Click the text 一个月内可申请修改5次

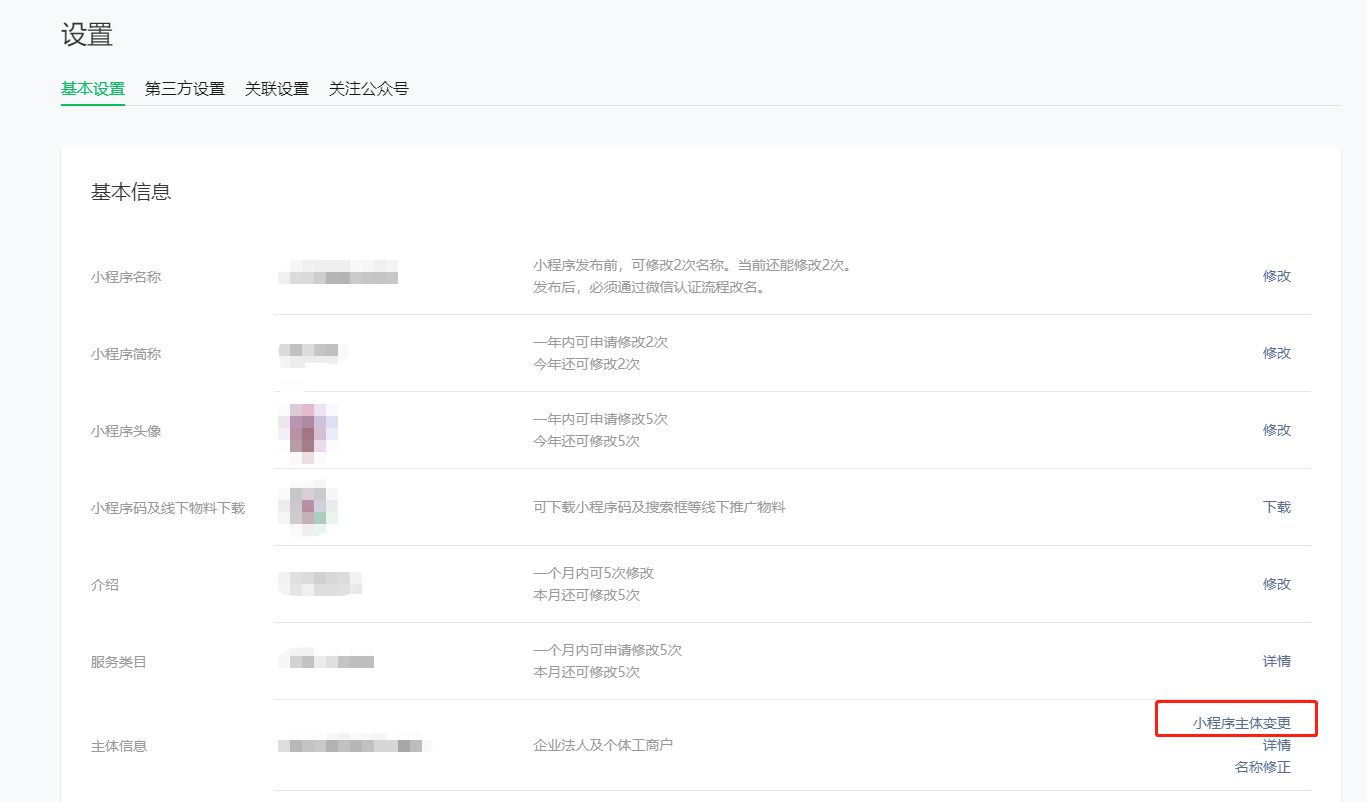(x=607, y=650)
